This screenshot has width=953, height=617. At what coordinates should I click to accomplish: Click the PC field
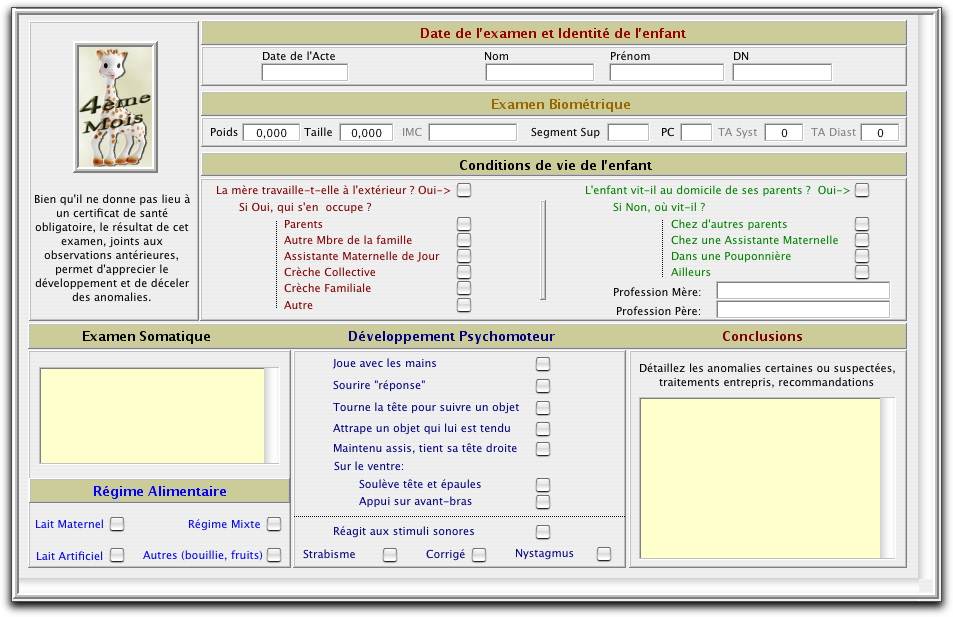pyautogui.click(x=696, y=133)
